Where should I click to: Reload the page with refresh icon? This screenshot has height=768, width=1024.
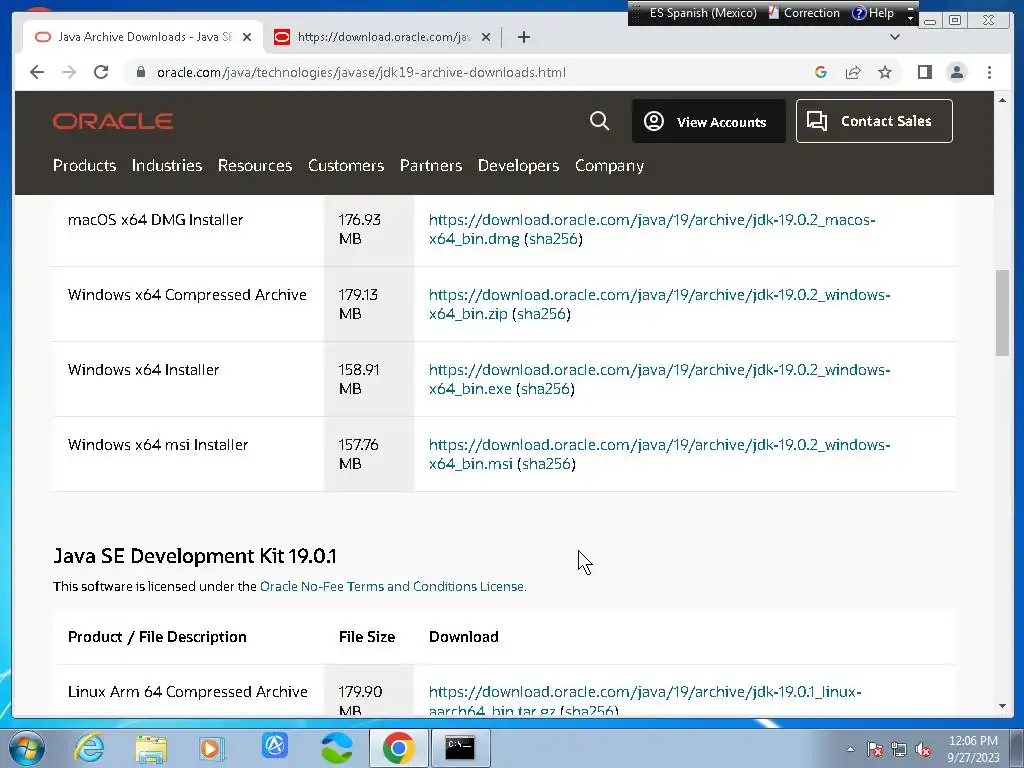(101, 72)
